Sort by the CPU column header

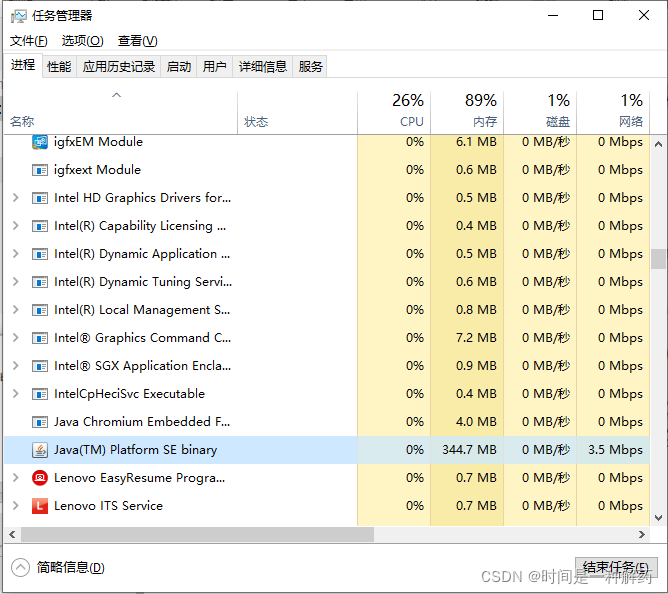pyautogui.click(x=394, y=112)
